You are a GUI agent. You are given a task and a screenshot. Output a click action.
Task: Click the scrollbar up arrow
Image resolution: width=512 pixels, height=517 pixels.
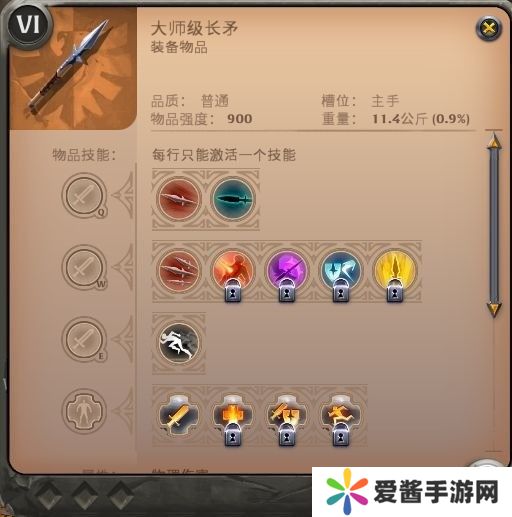[x=494, y=141]
